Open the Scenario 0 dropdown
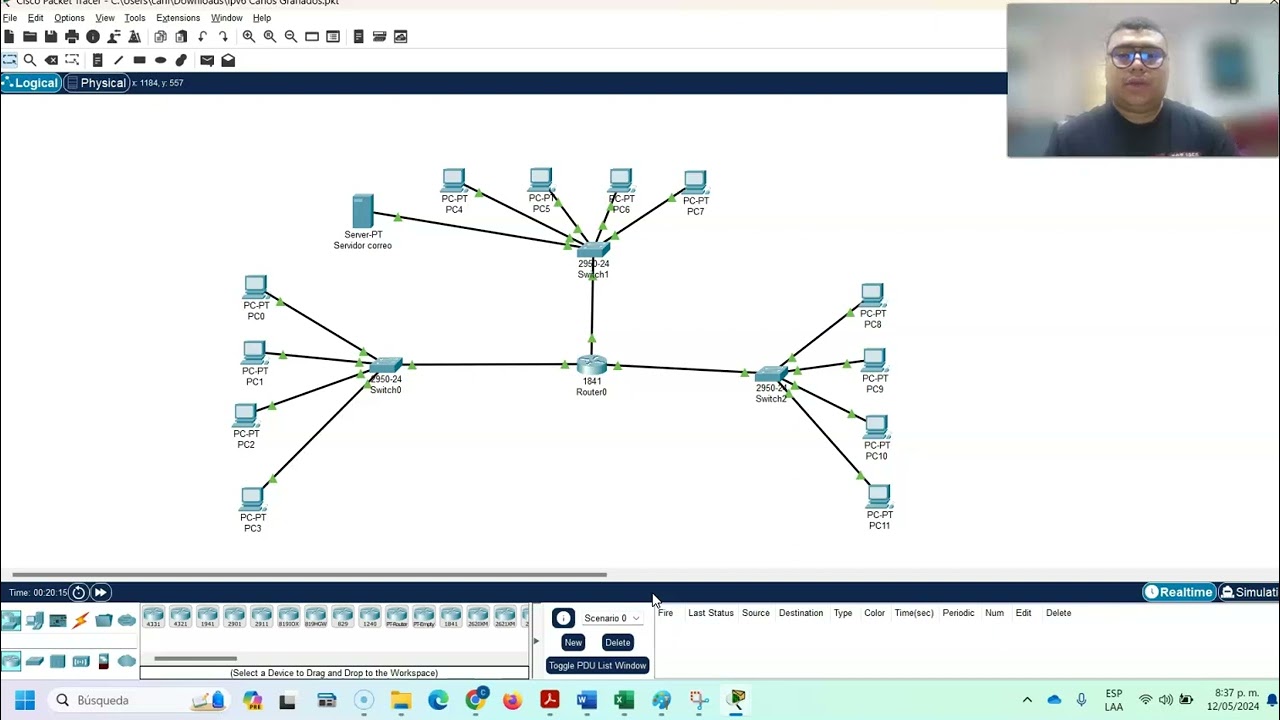This screenshot has width=1280, height=720. click(x=612, y=619)
